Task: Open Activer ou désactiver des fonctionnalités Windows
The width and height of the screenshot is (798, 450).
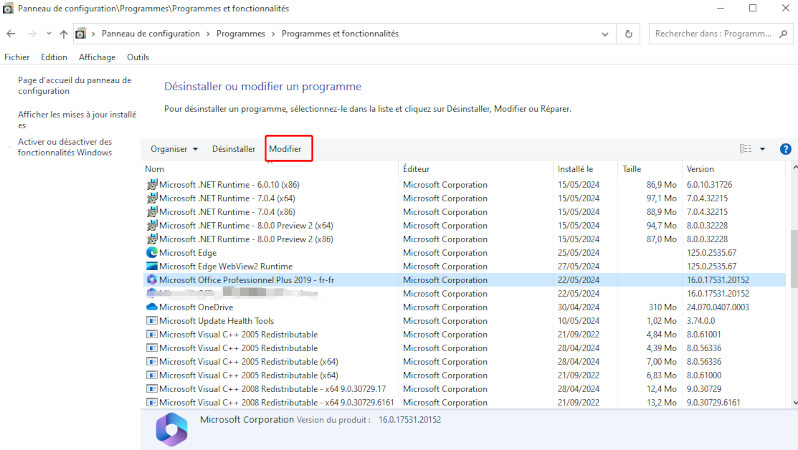Action: (65, 147)
